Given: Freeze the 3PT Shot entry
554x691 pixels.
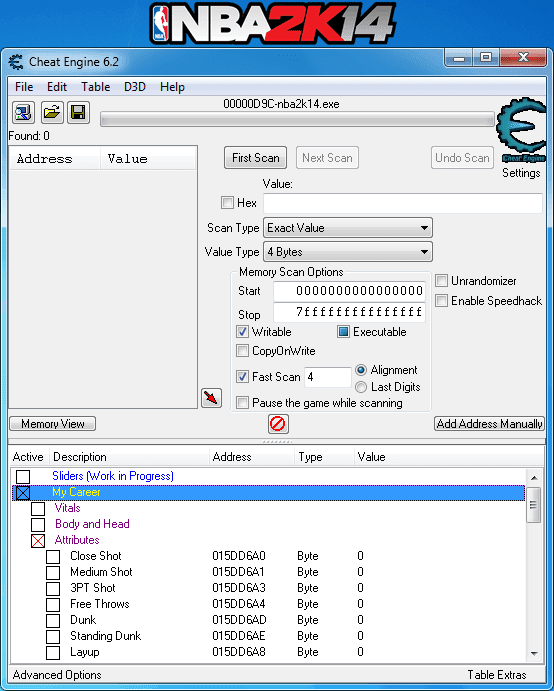Looking at the screenshot, I should (53, 589).
